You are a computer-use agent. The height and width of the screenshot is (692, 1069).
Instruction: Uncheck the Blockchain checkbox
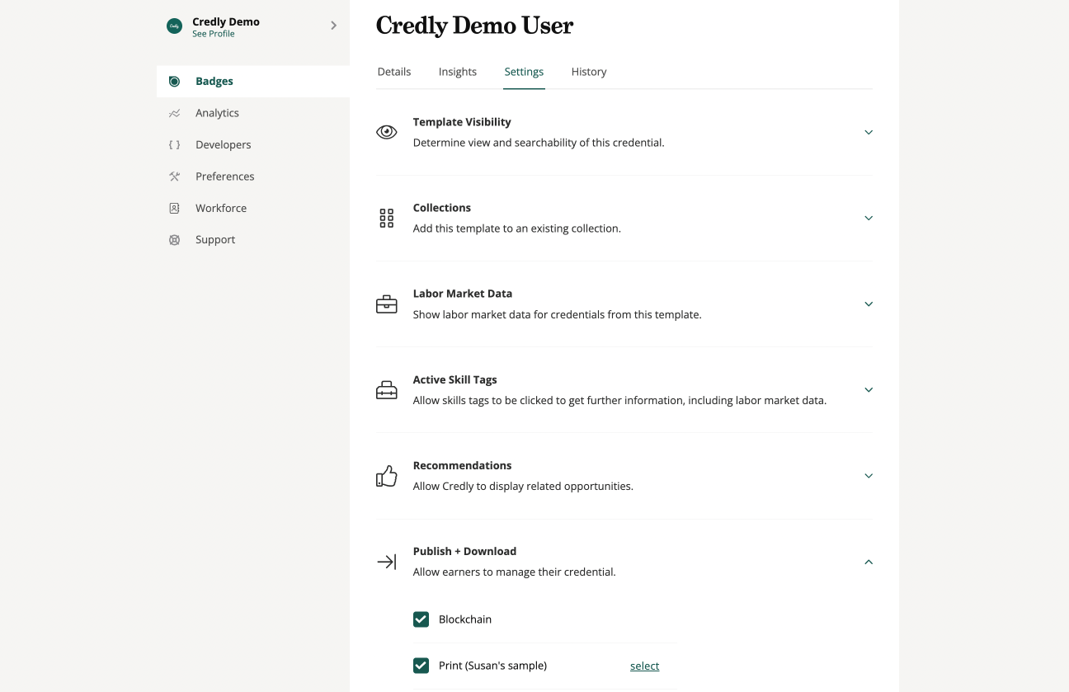tap(421, 619)
